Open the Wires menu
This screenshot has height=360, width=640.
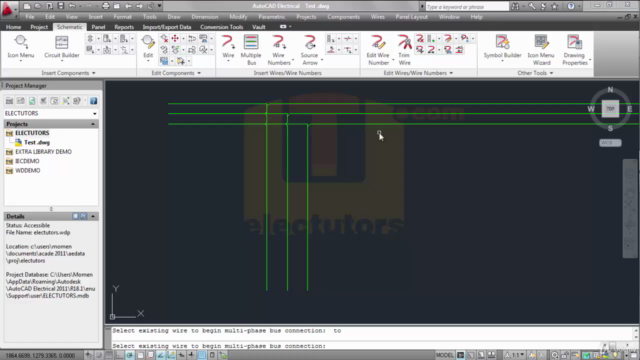[378, 17]
